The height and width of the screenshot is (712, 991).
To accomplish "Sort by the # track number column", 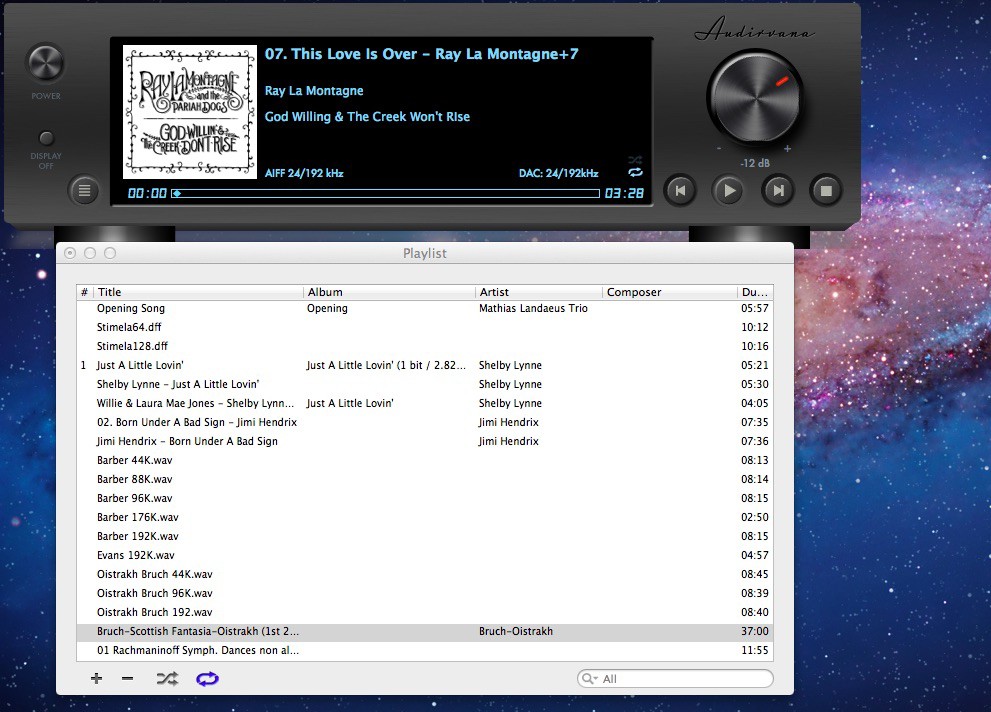I will (85, 292).
